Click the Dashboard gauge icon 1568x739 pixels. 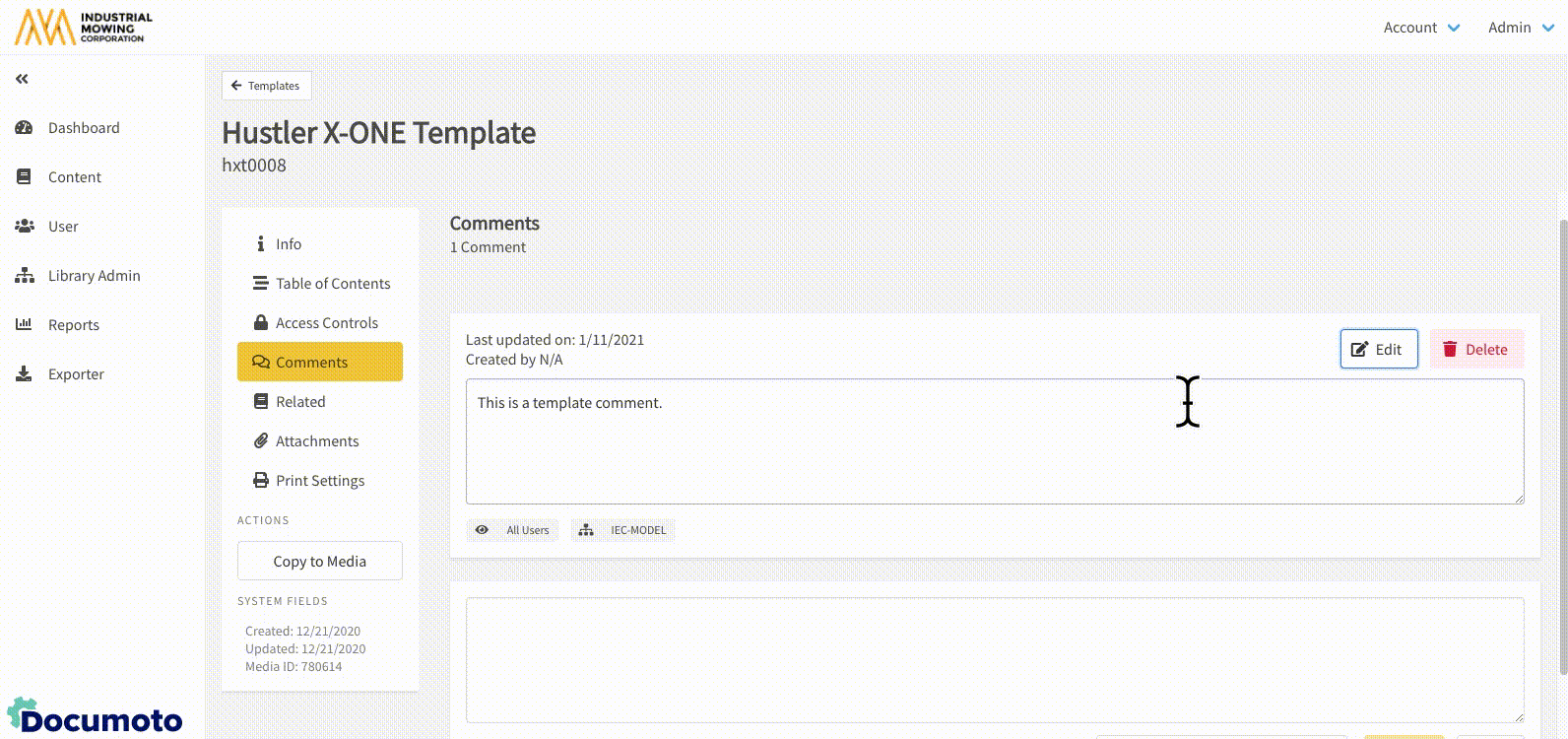tap(24, 128)
